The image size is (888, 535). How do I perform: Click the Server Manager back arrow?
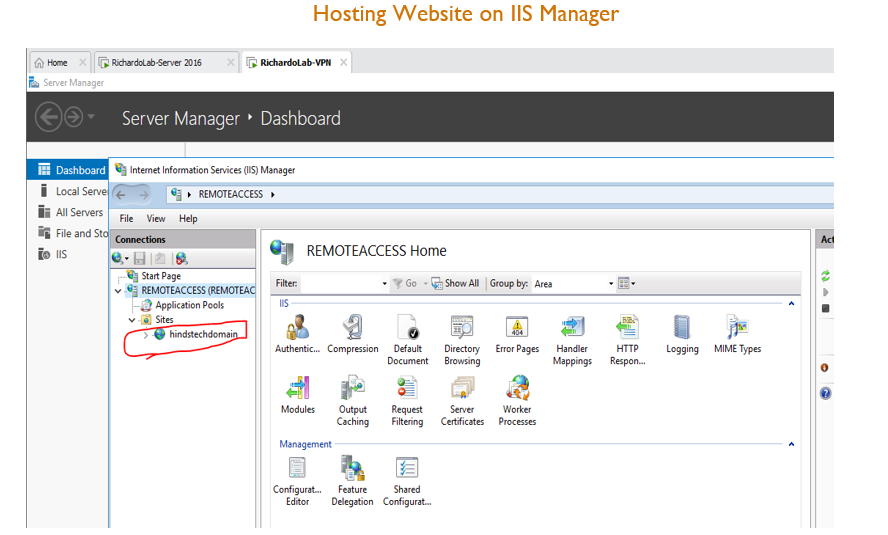[x=48, y=117]
